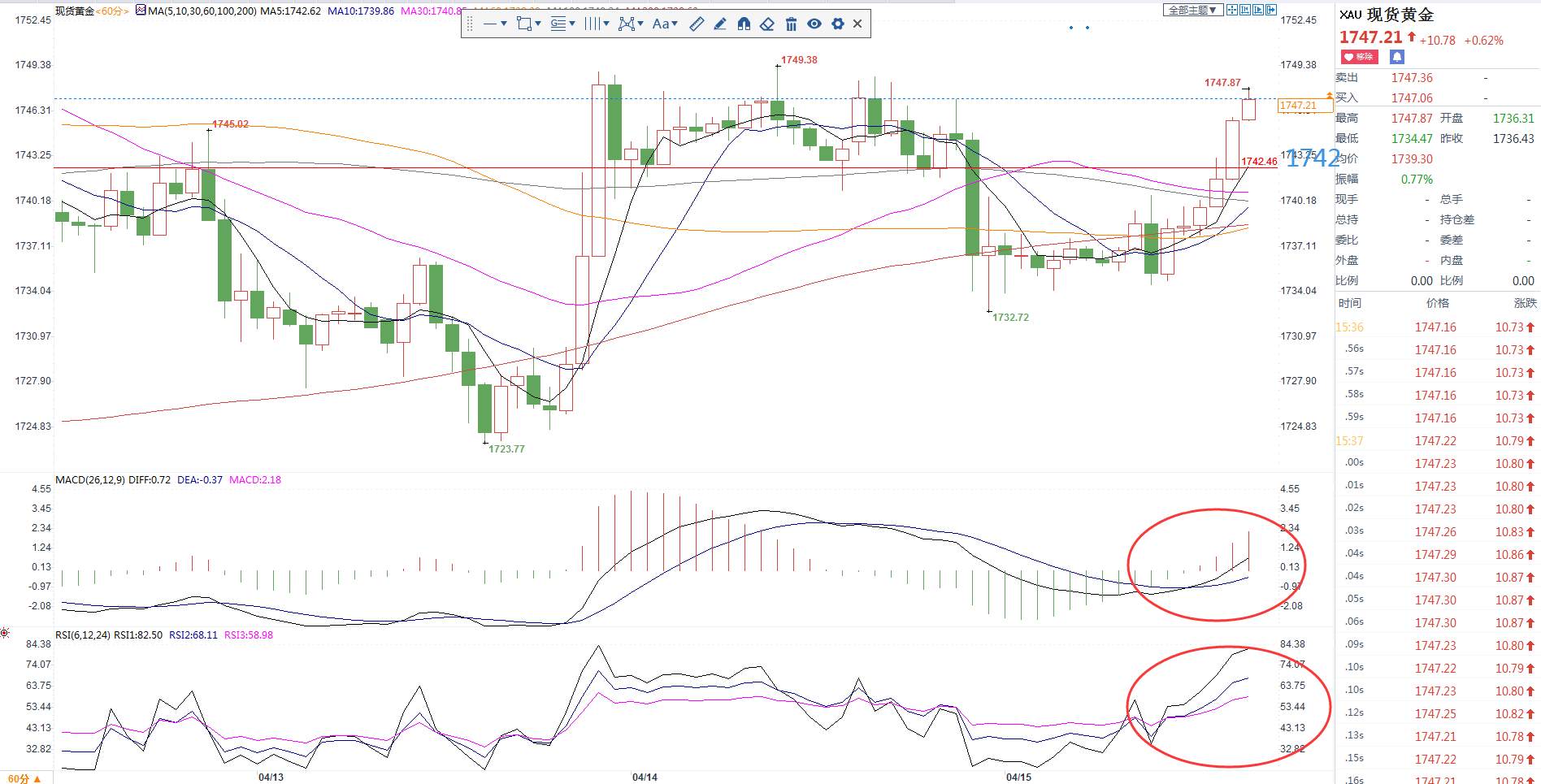Viewport: 1541px width, 784px height.
Task: Expand the wave pattern tool dropdown arrow
Action: (640, 24)
